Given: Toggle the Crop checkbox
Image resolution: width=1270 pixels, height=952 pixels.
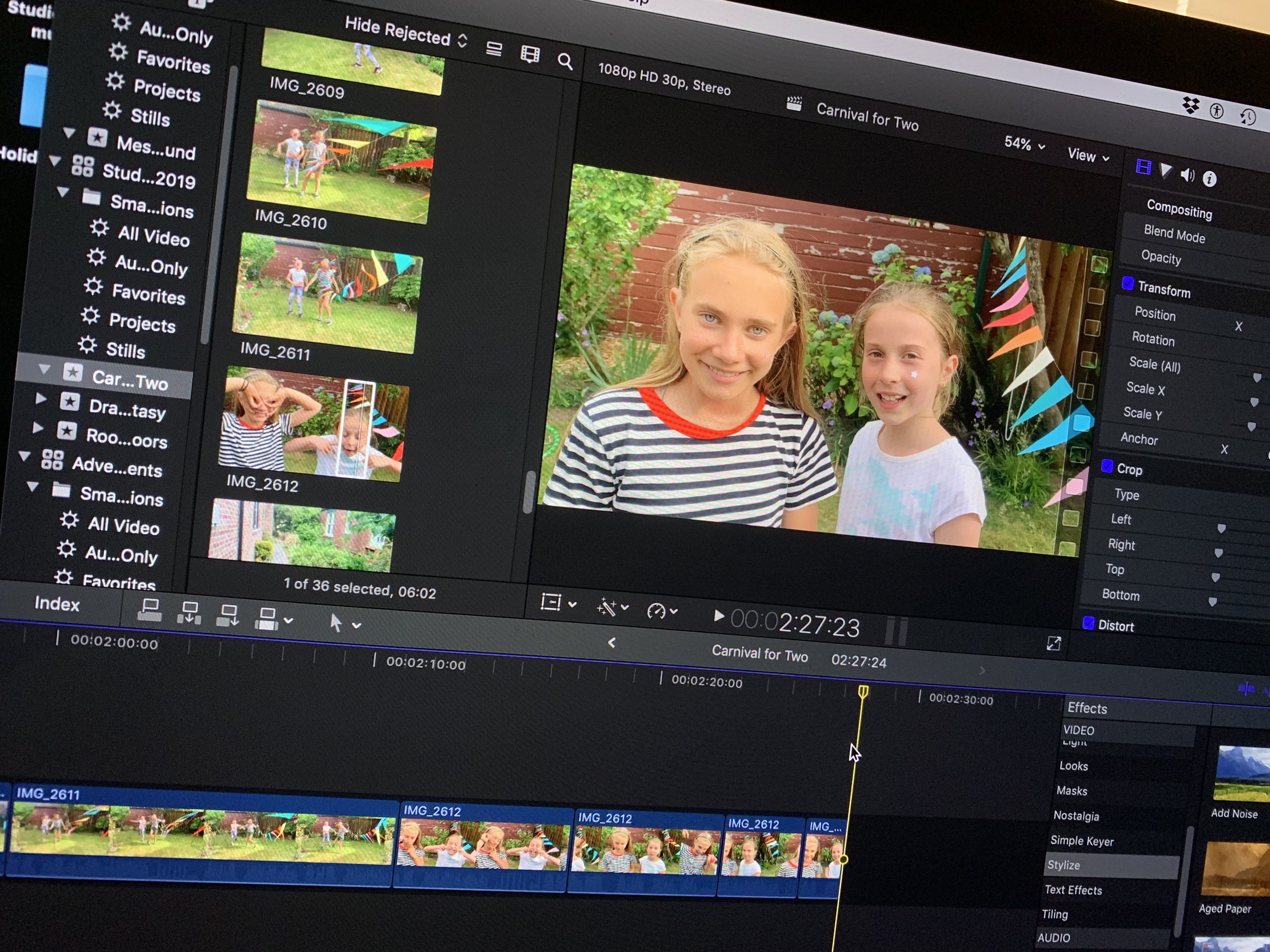Looking at the screenshot, I should tap(1107, 466).
